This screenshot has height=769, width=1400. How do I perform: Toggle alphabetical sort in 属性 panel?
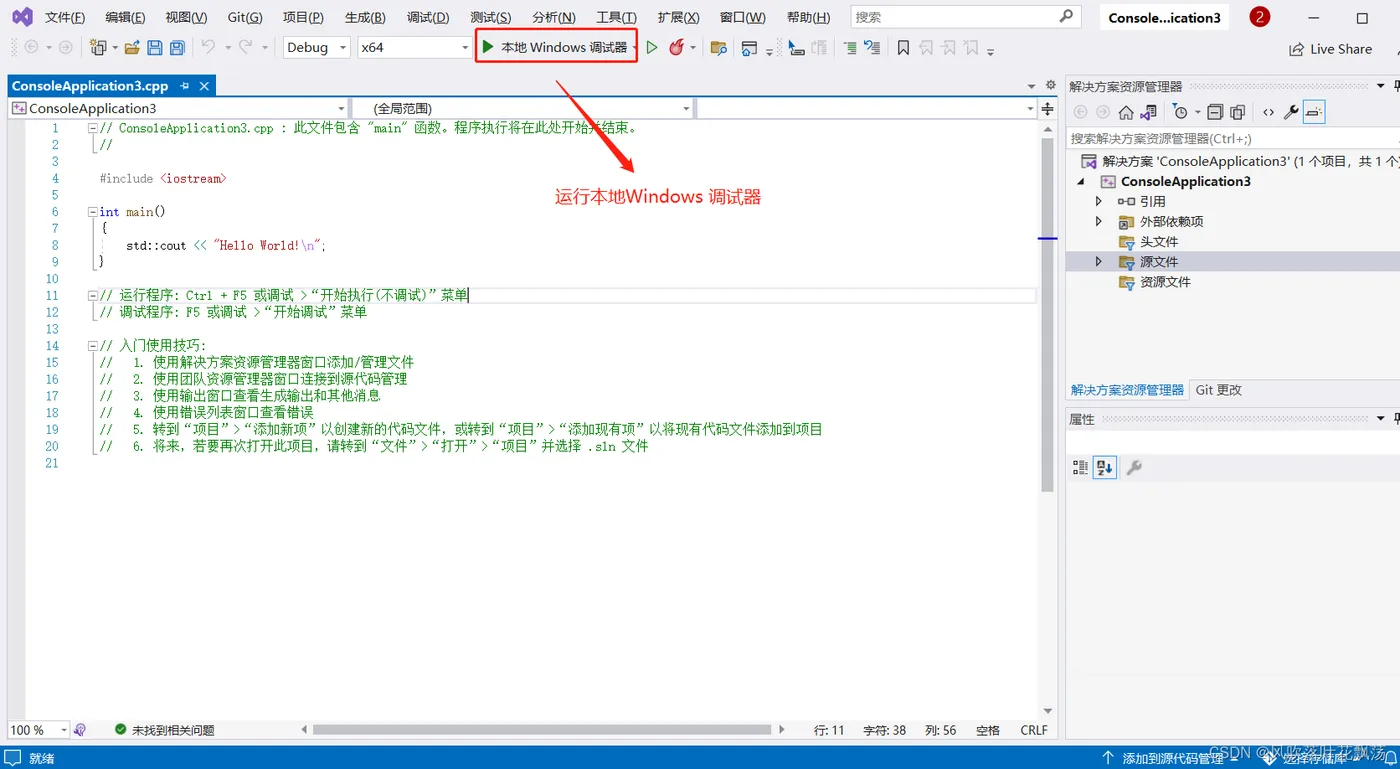coord(1104,467)
